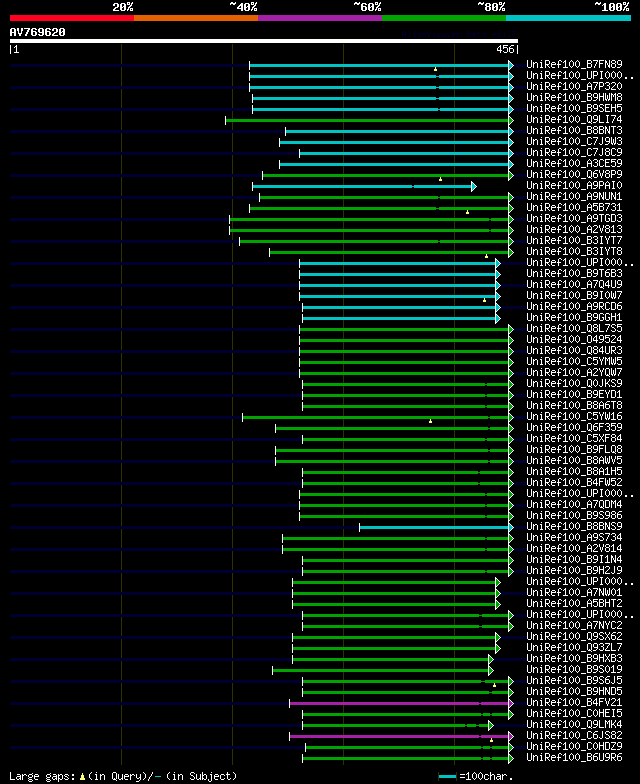The width and height of the screenshot is (640, 784).
Task: Select the UniRef100_Q6F359 label
Action: coord(574,428)
